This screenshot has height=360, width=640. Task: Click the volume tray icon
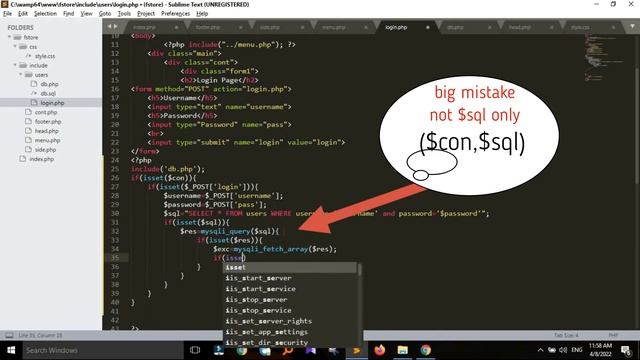pos(563,350)
